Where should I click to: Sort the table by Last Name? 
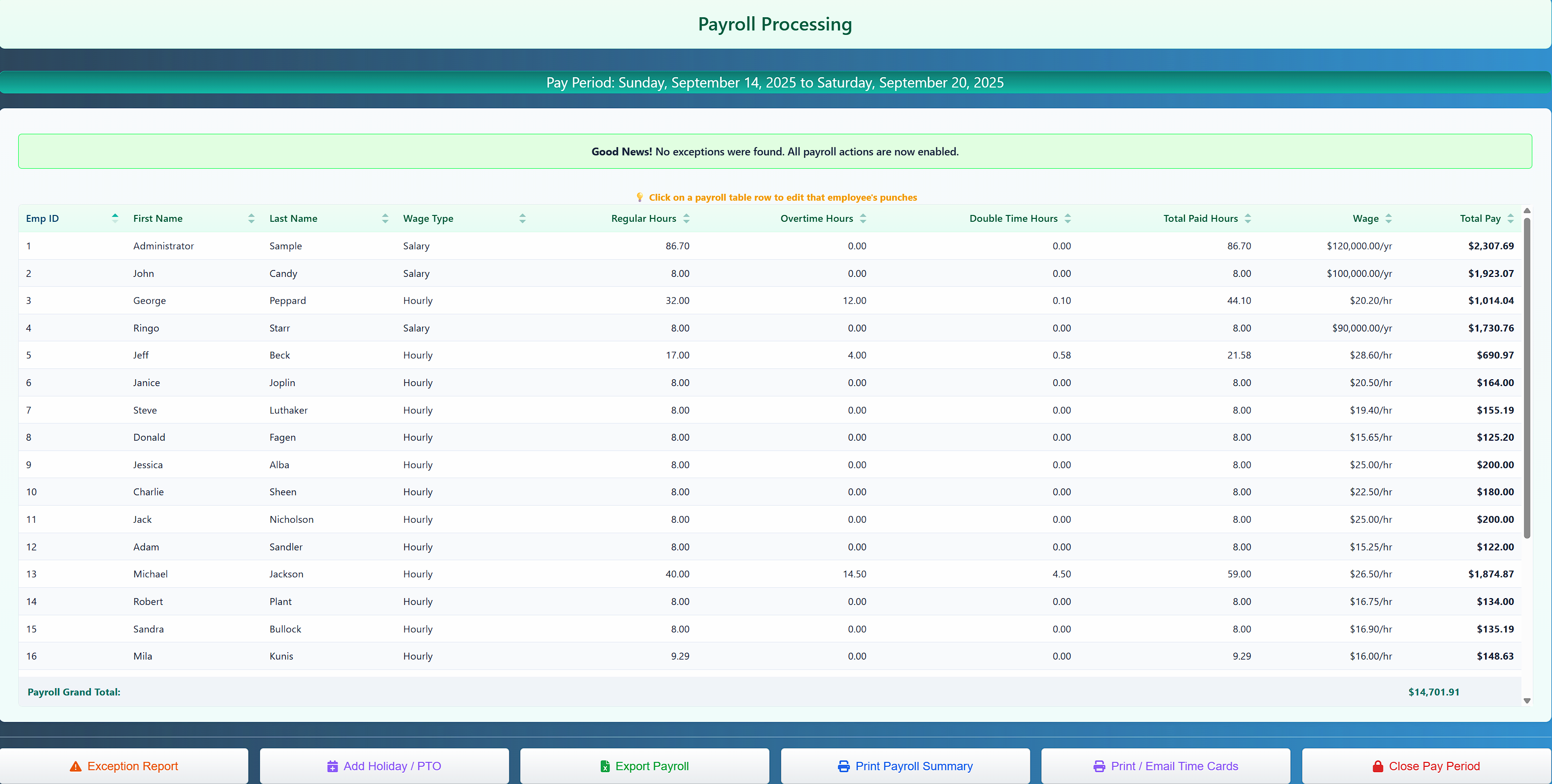tap(385, 218)
